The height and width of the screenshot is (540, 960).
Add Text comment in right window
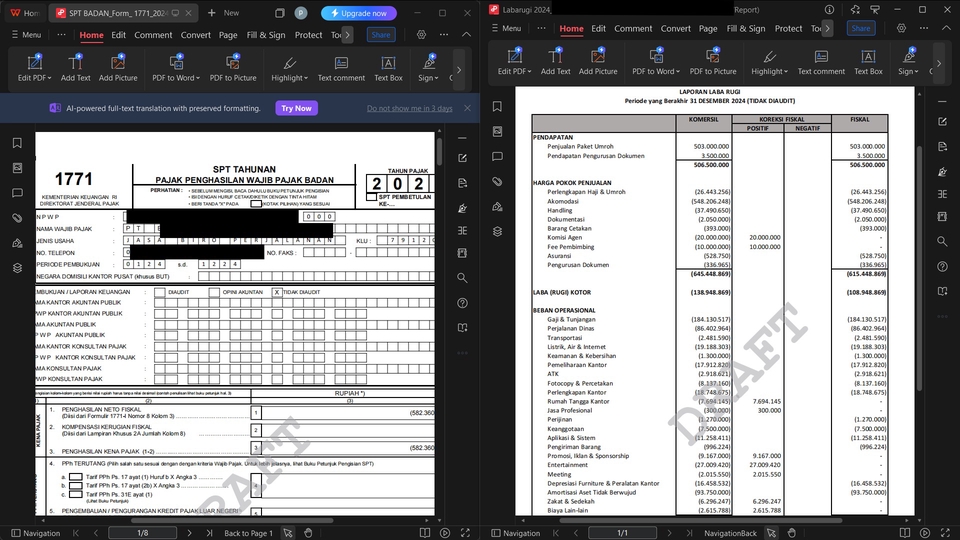(821, 61)
